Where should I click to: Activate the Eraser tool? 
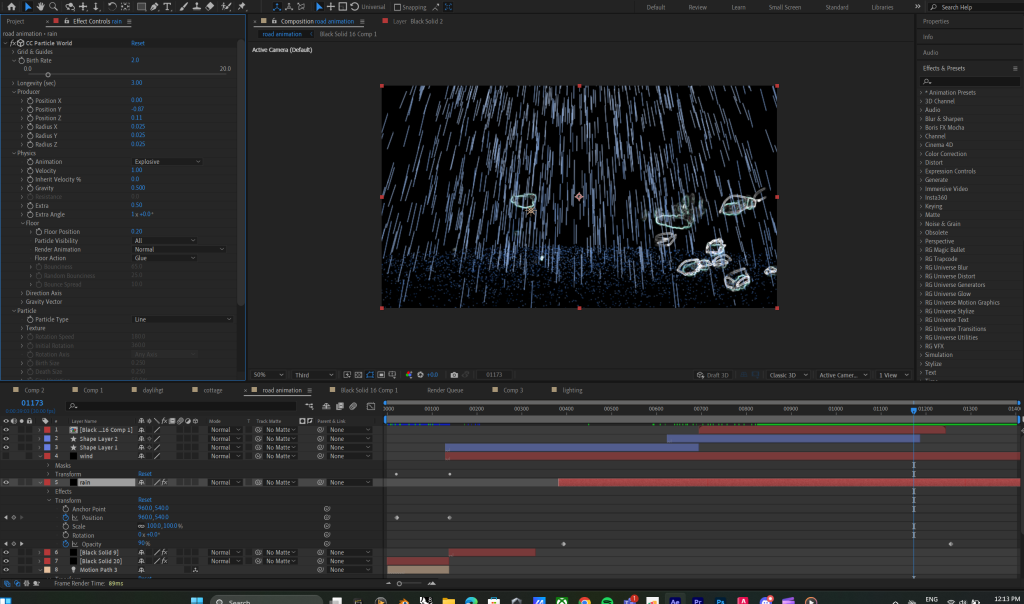click(x=210, y=7)
